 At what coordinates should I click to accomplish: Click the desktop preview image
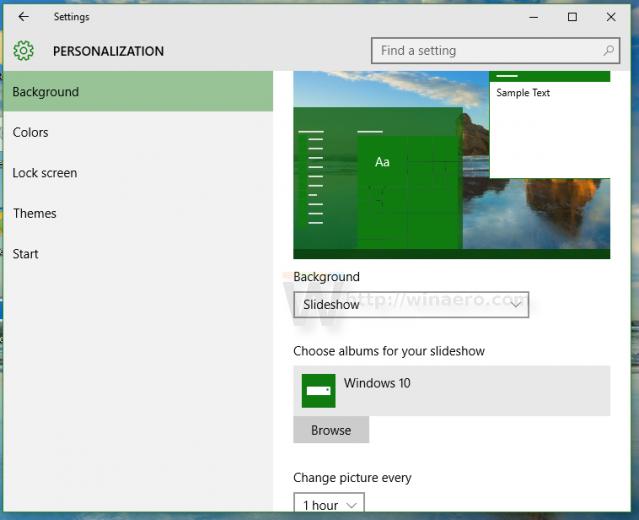point(452,165)
